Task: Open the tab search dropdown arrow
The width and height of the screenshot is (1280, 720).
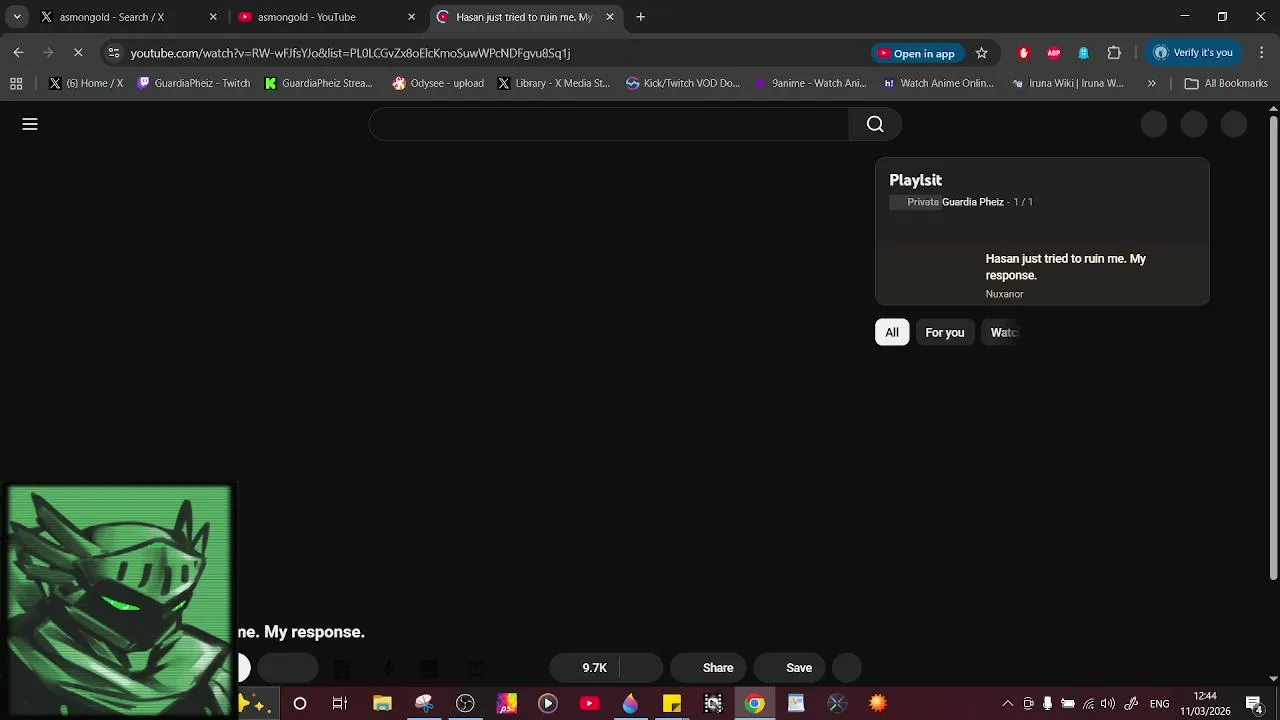Action: click(x=17, y=17)
